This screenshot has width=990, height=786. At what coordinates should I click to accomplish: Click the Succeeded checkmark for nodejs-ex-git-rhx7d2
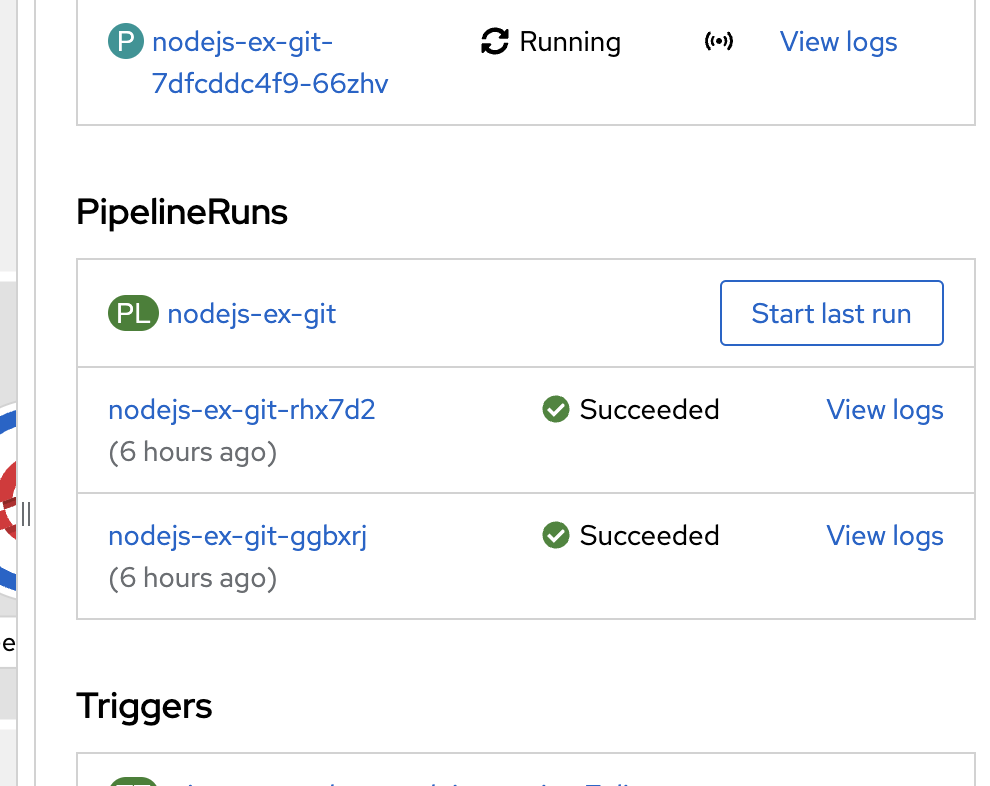pos(555,409)
